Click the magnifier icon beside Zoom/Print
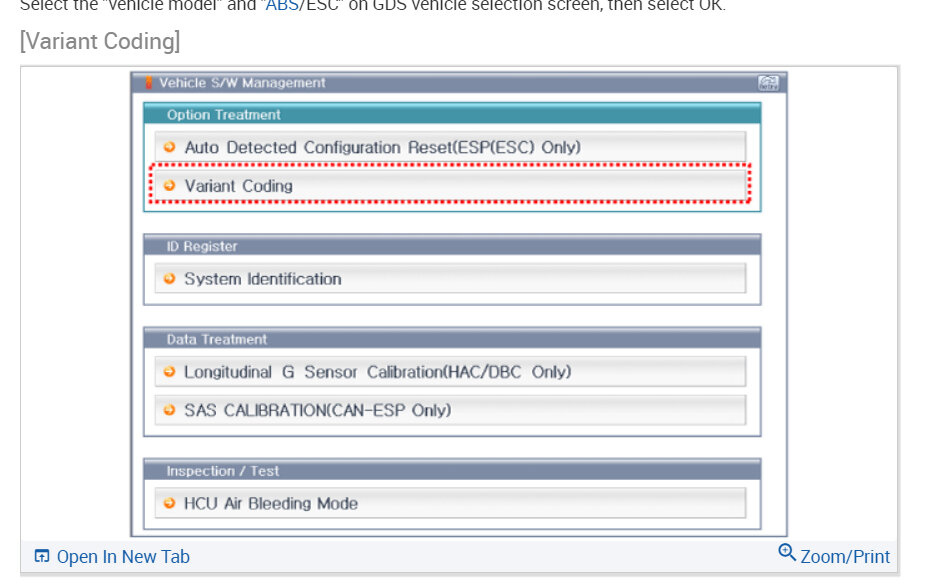 [x=787, y=552]
